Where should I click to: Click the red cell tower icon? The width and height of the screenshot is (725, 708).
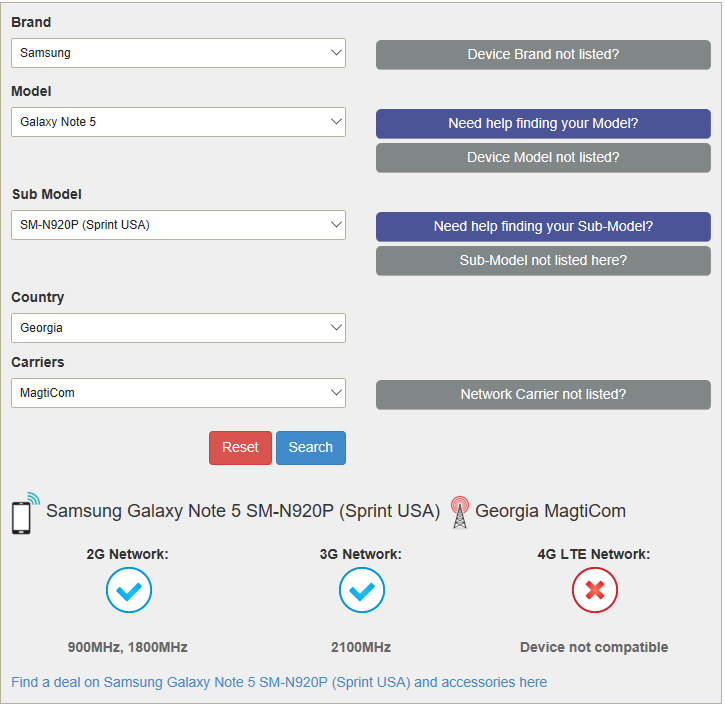459,512
